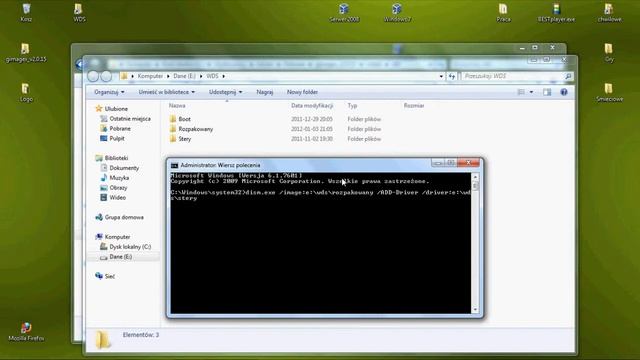The height and width of the screenshot is (360, 640).
Task: Sort by Rozmiar column header
Action: 414,106
